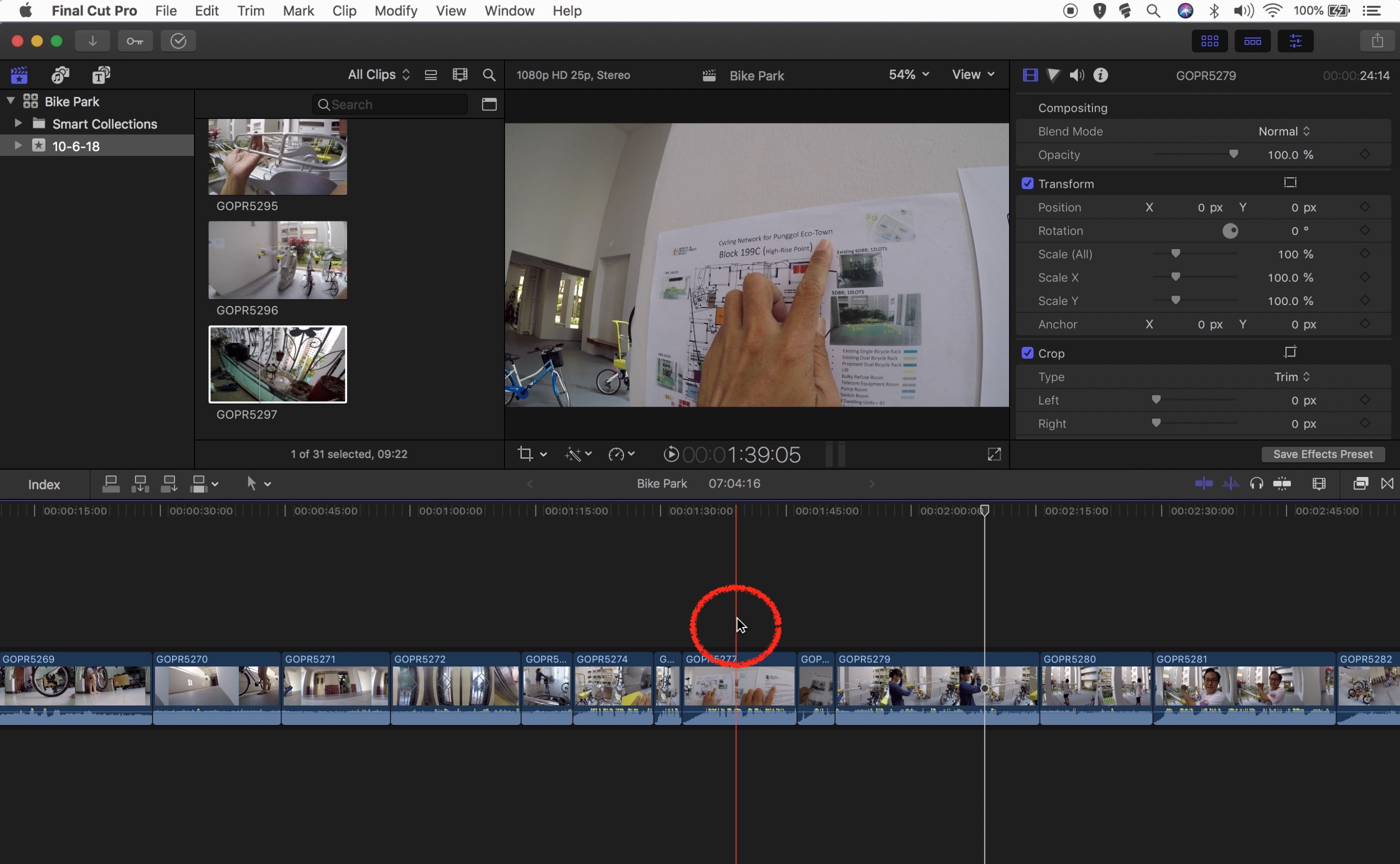Open the Trim menu in menu bar
The height and width of the screenshot is (864, 1400).
click(x=250, y=11)
